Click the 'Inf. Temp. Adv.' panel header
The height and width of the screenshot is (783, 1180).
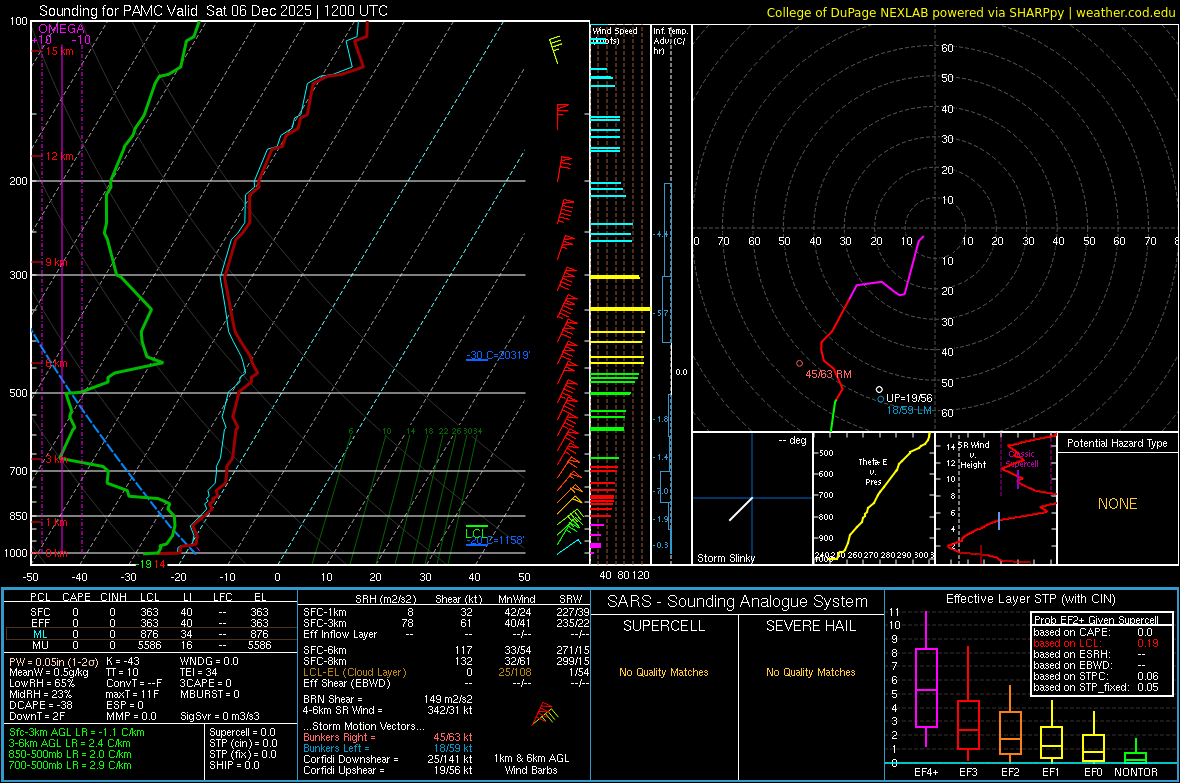coord(670,41)
